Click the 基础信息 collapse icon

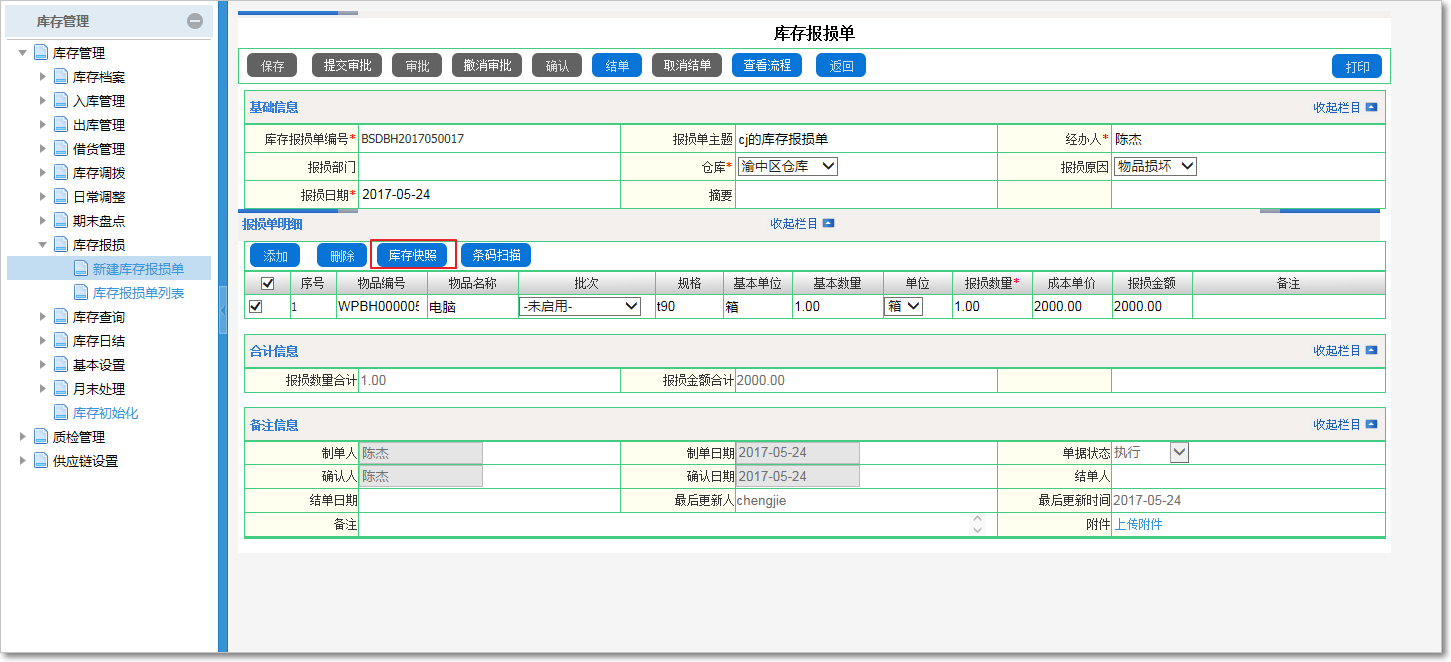tap(1371, 107)
